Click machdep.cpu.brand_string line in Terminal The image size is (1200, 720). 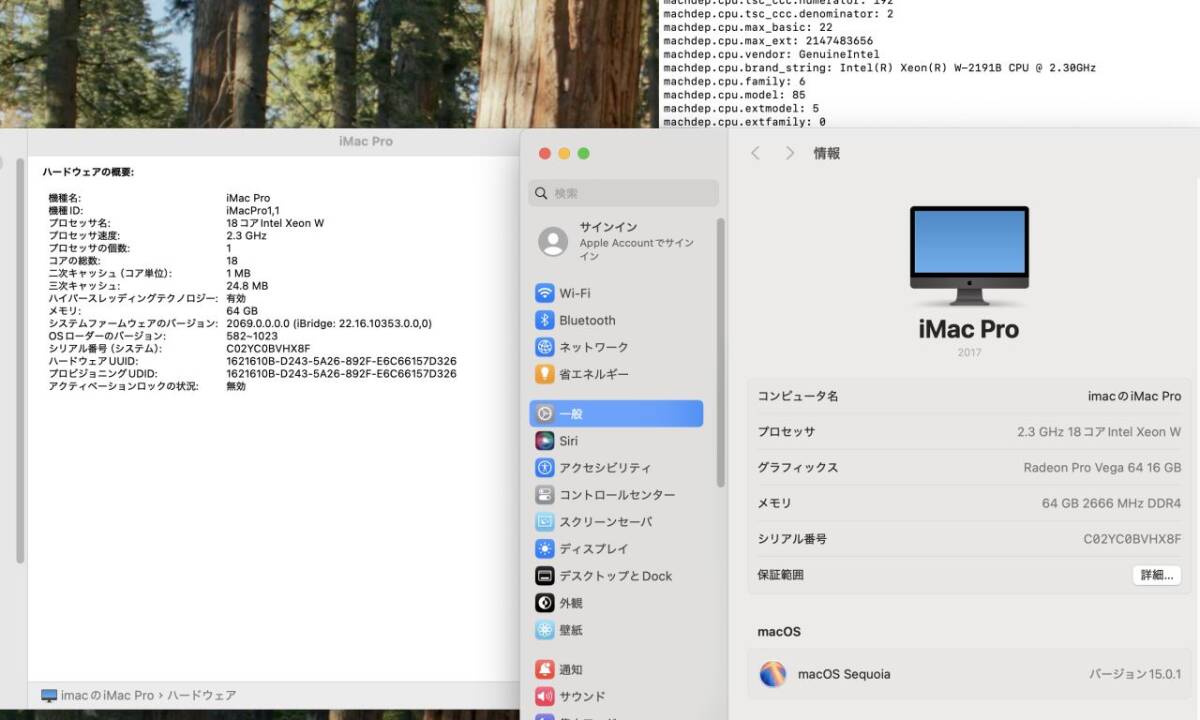(x=879, y=68)
